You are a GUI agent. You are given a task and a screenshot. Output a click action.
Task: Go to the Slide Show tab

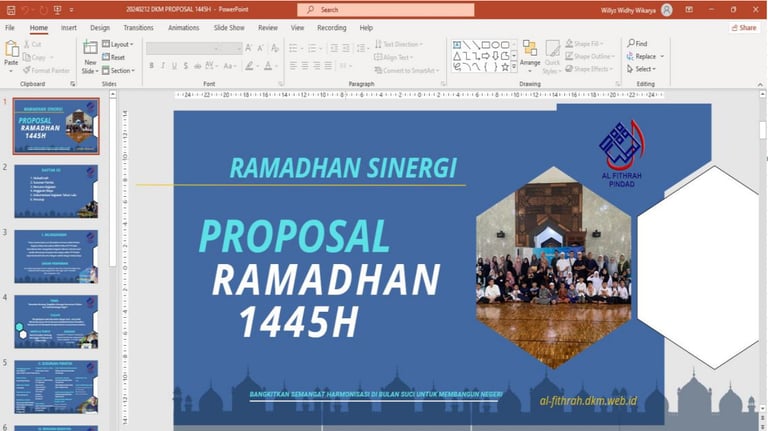tap(229, 28)
